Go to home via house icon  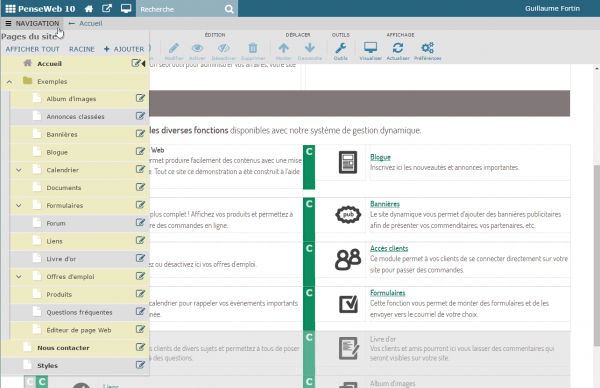pos(89,8)
